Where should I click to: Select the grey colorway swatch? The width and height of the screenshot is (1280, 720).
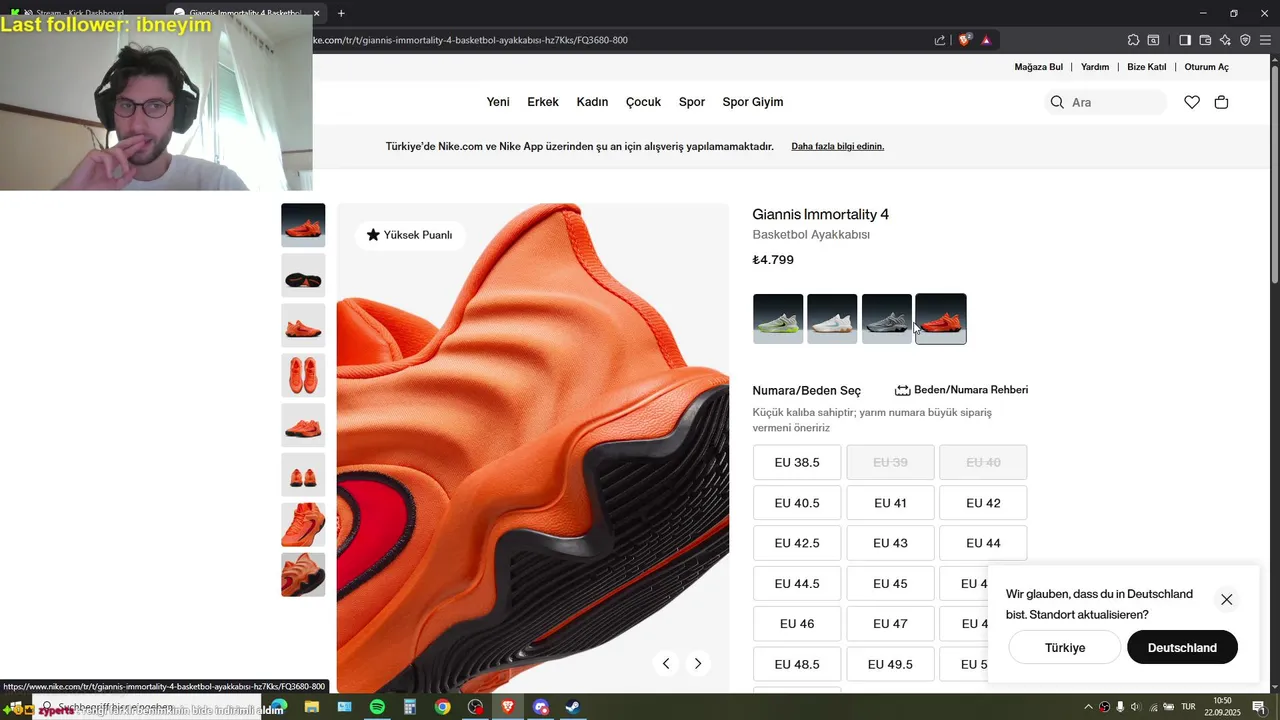[887, 319]
